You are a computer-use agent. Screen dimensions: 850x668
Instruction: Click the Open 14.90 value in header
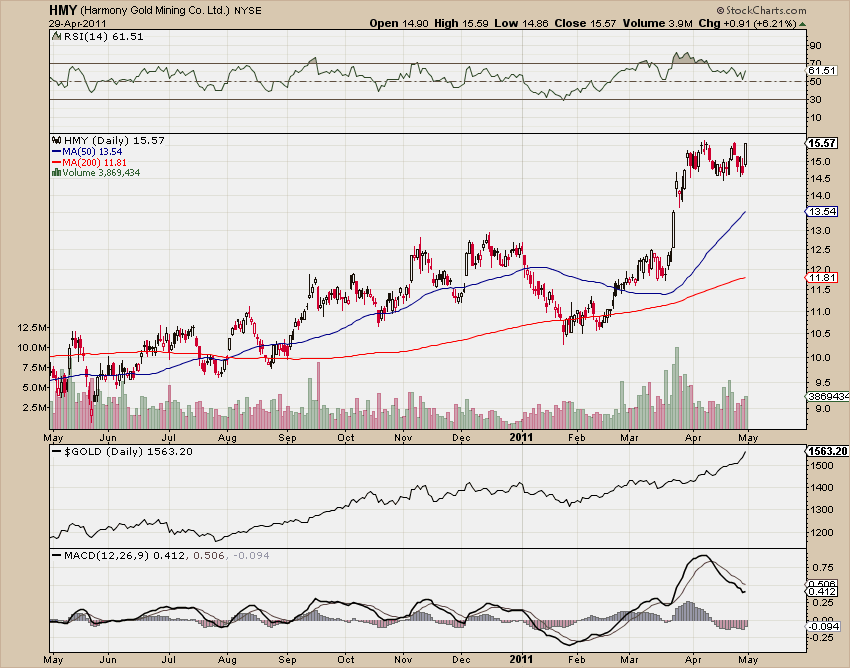[399, 23]
